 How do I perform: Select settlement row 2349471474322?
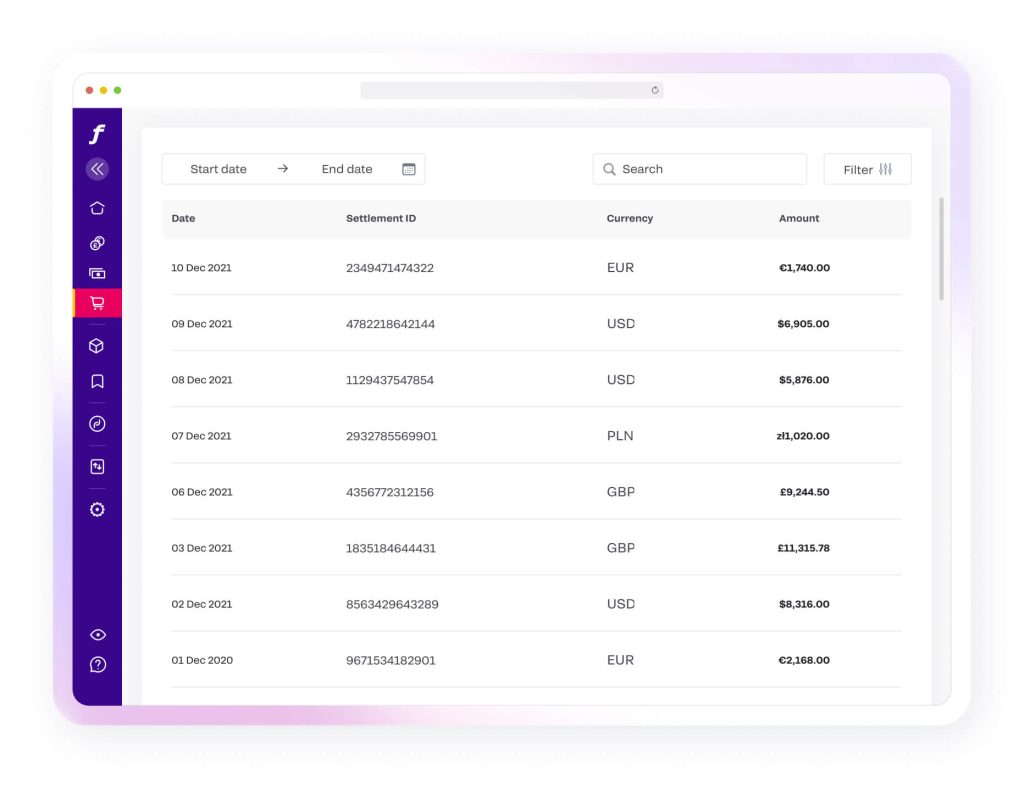(390, 268)
